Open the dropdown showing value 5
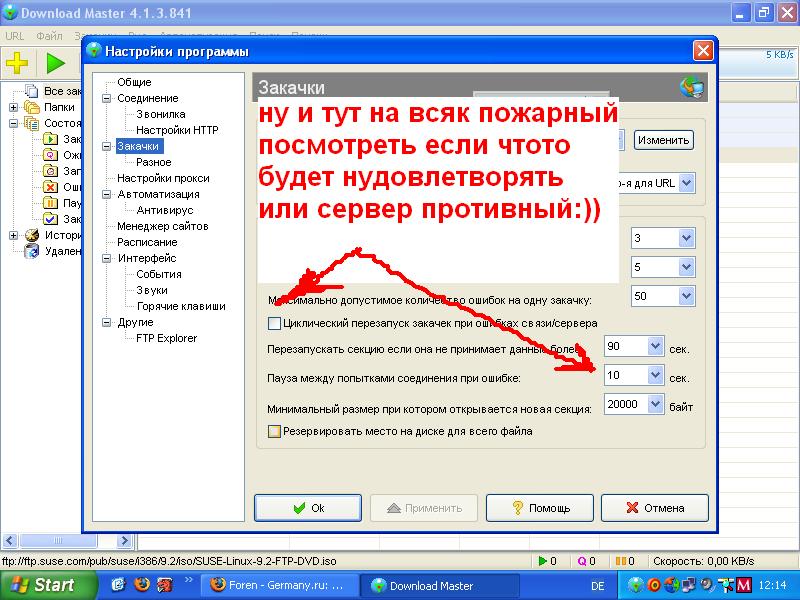This screenshot has height=600, width=800. 687,267
